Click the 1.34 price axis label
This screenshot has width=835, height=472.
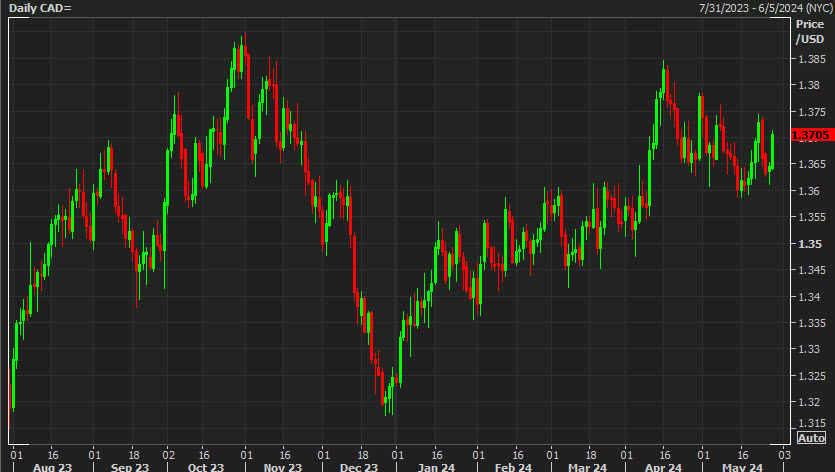[809, 296]
